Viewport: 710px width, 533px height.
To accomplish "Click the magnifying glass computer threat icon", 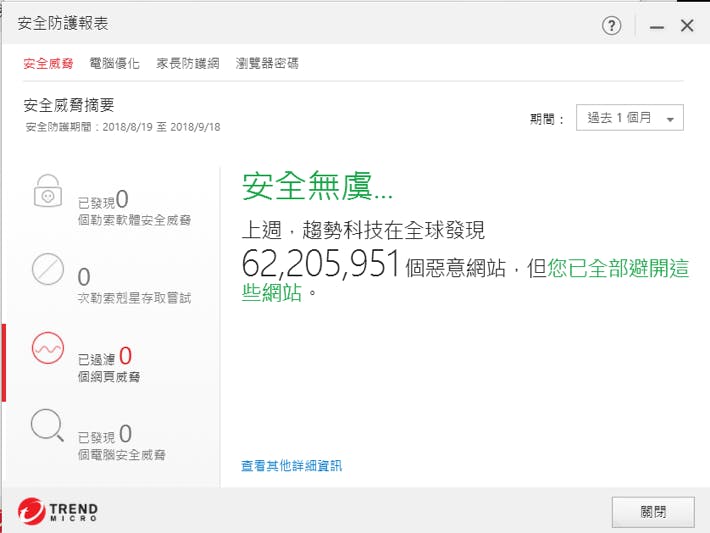I will point(47,426).
